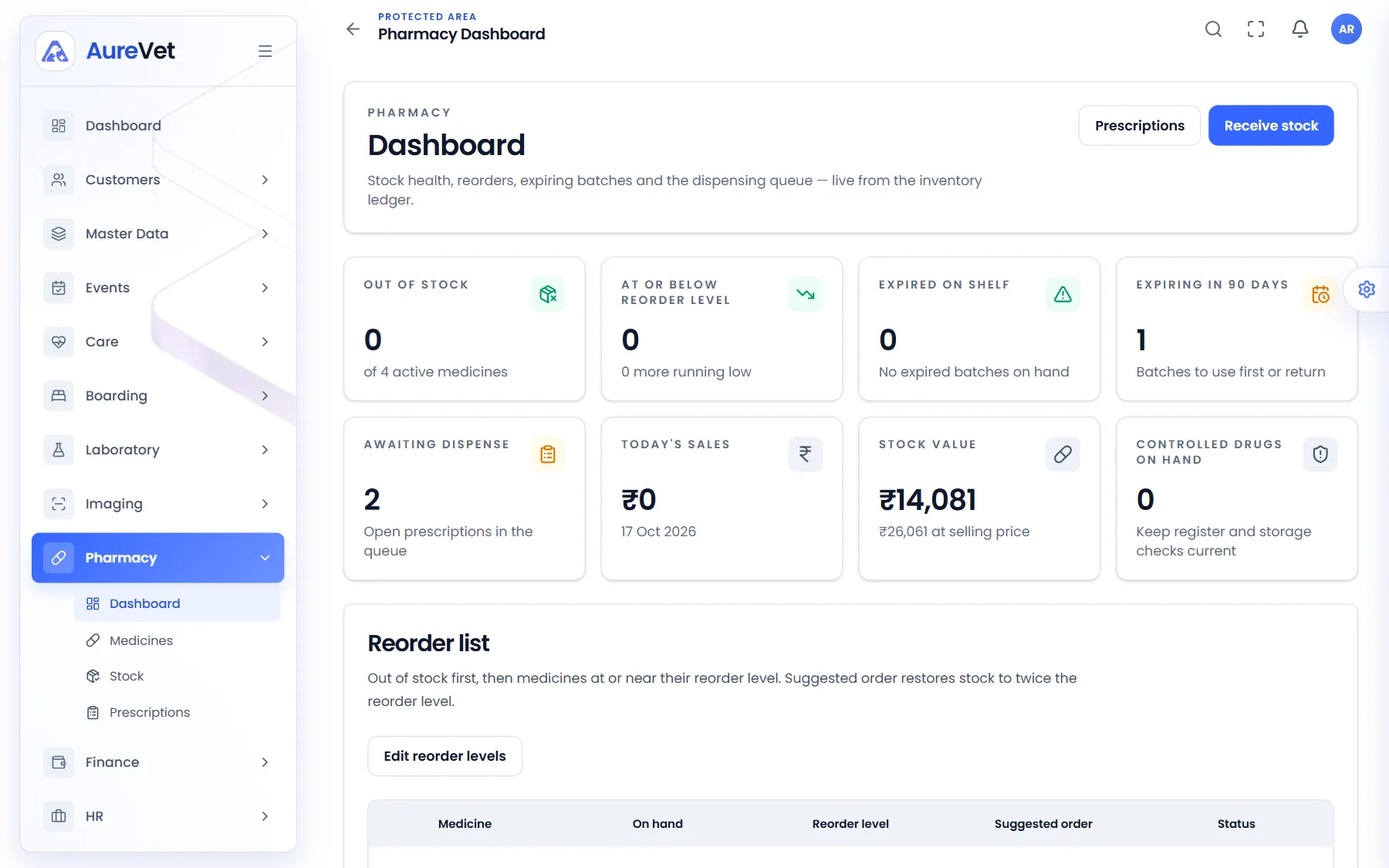The height and width of the screenshot is (868, 1389).
Task: Open notifications bell
Action: click(1300, 29)
